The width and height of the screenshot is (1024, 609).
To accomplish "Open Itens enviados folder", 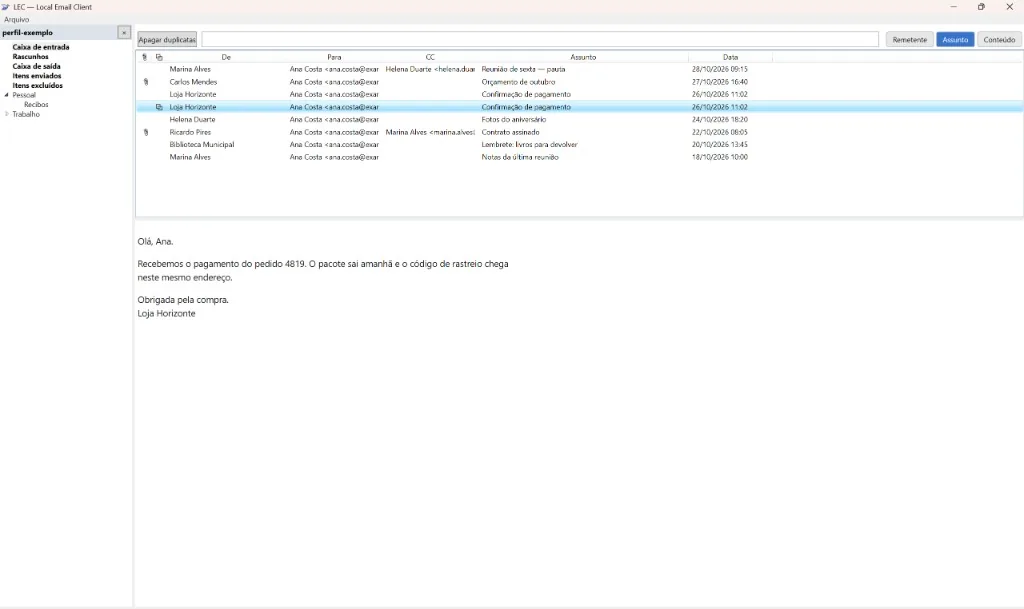I will coord(37,76).
